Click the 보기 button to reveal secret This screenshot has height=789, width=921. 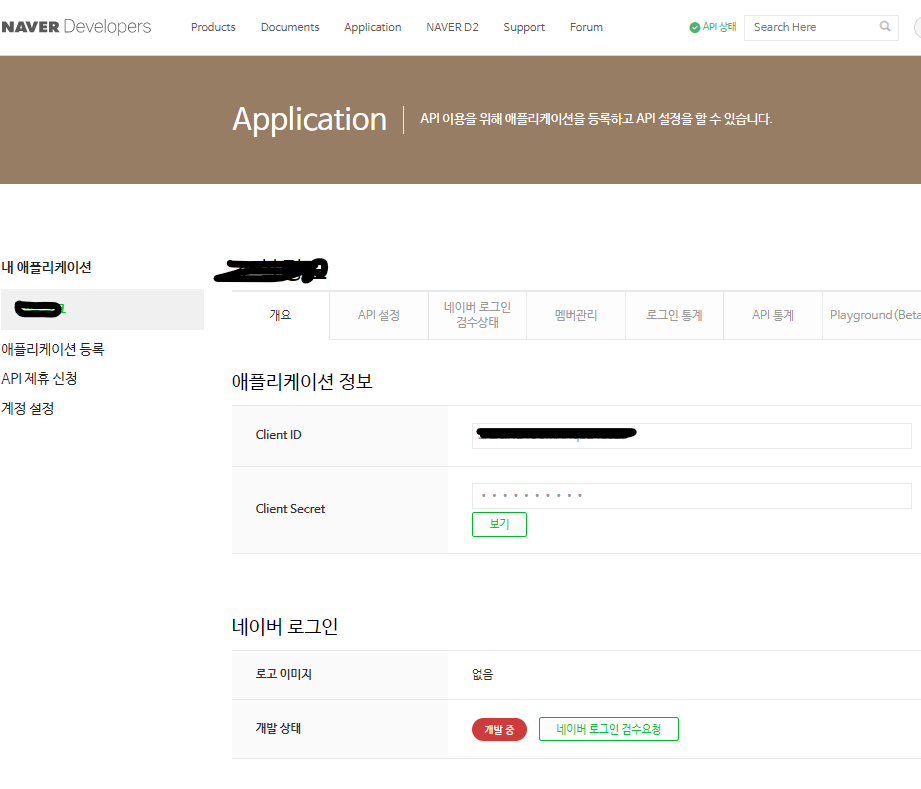pyautogui.click(x=499, y=524)
